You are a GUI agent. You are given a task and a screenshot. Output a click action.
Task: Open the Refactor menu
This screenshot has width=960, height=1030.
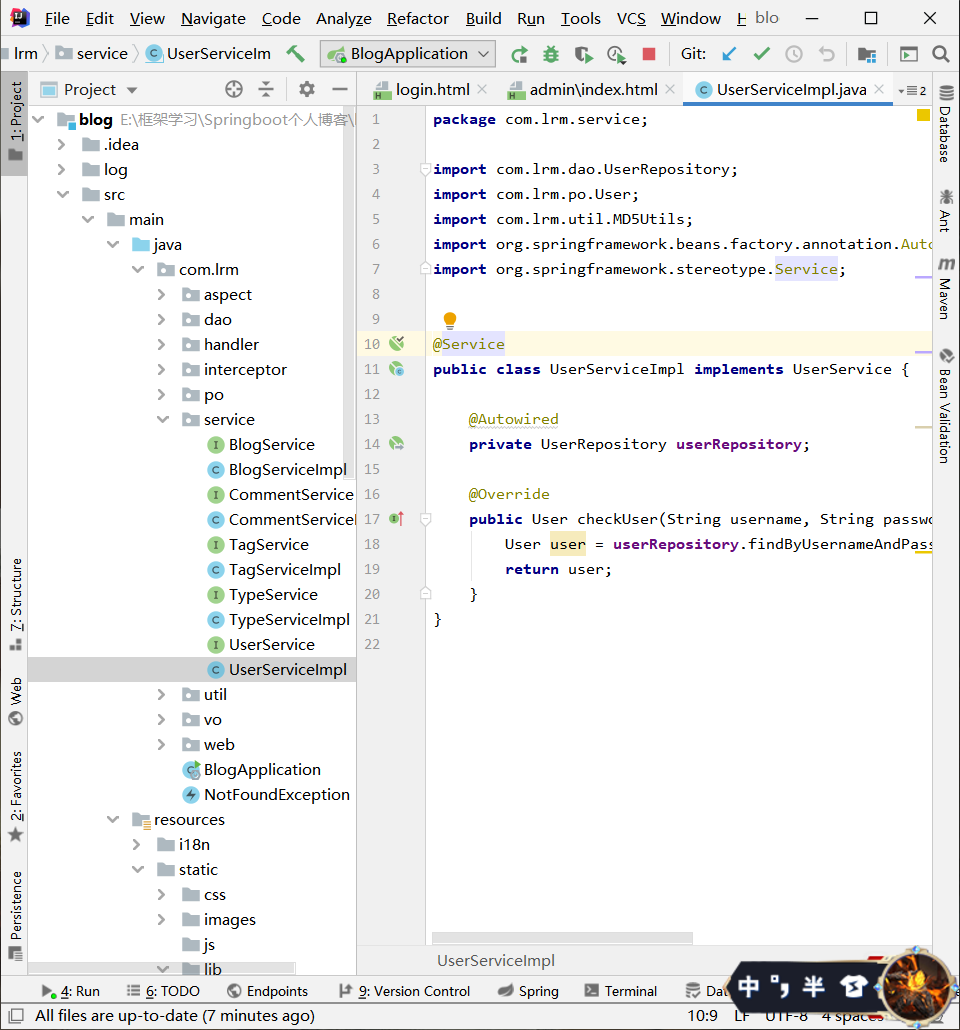pyautogui.click(x=417, y=18)
